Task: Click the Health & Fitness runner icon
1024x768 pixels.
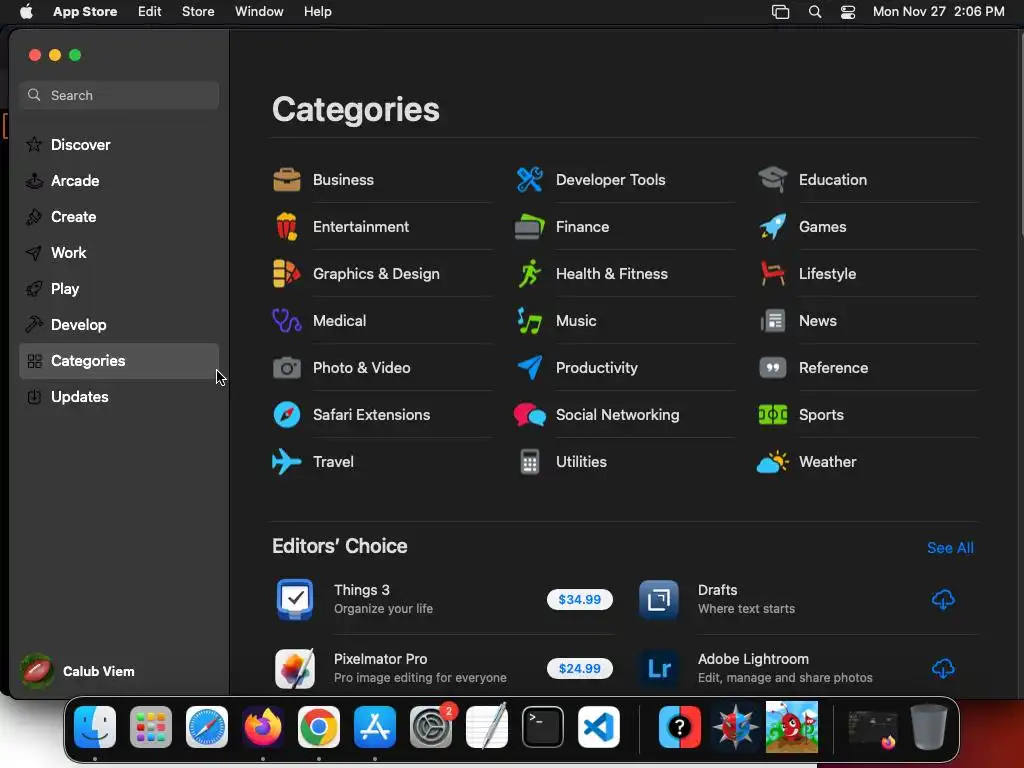Action: (530, 274)
